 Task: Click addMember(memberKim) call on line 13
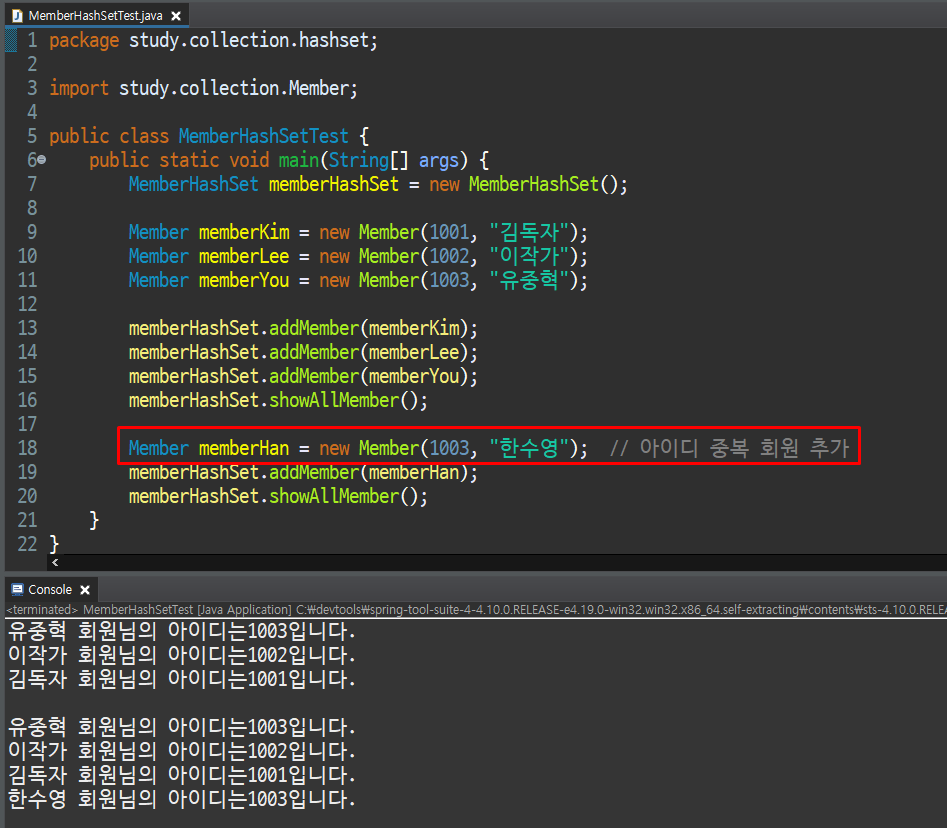pos(373,329)
